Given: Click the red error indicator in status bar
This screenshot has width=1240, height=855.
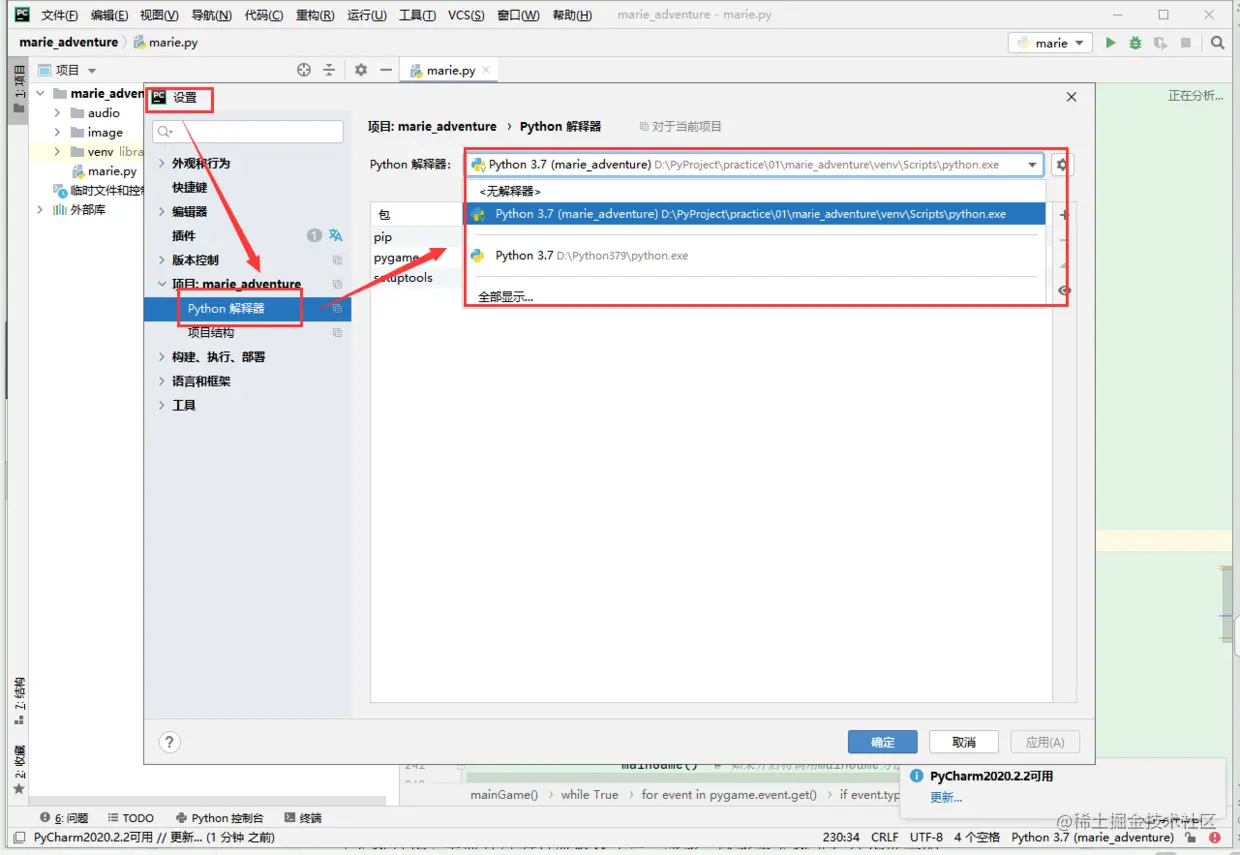Looking at the screenshot, I should (x=1214, y=837).
